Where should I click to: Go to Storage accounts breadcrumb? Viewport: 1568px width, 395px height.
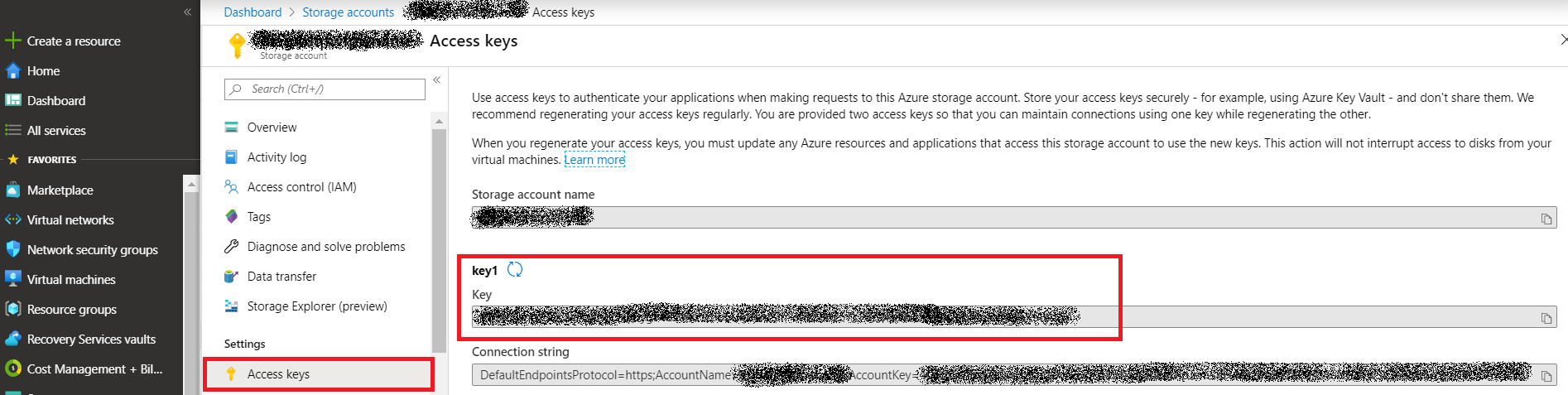(x=348, y=12)
